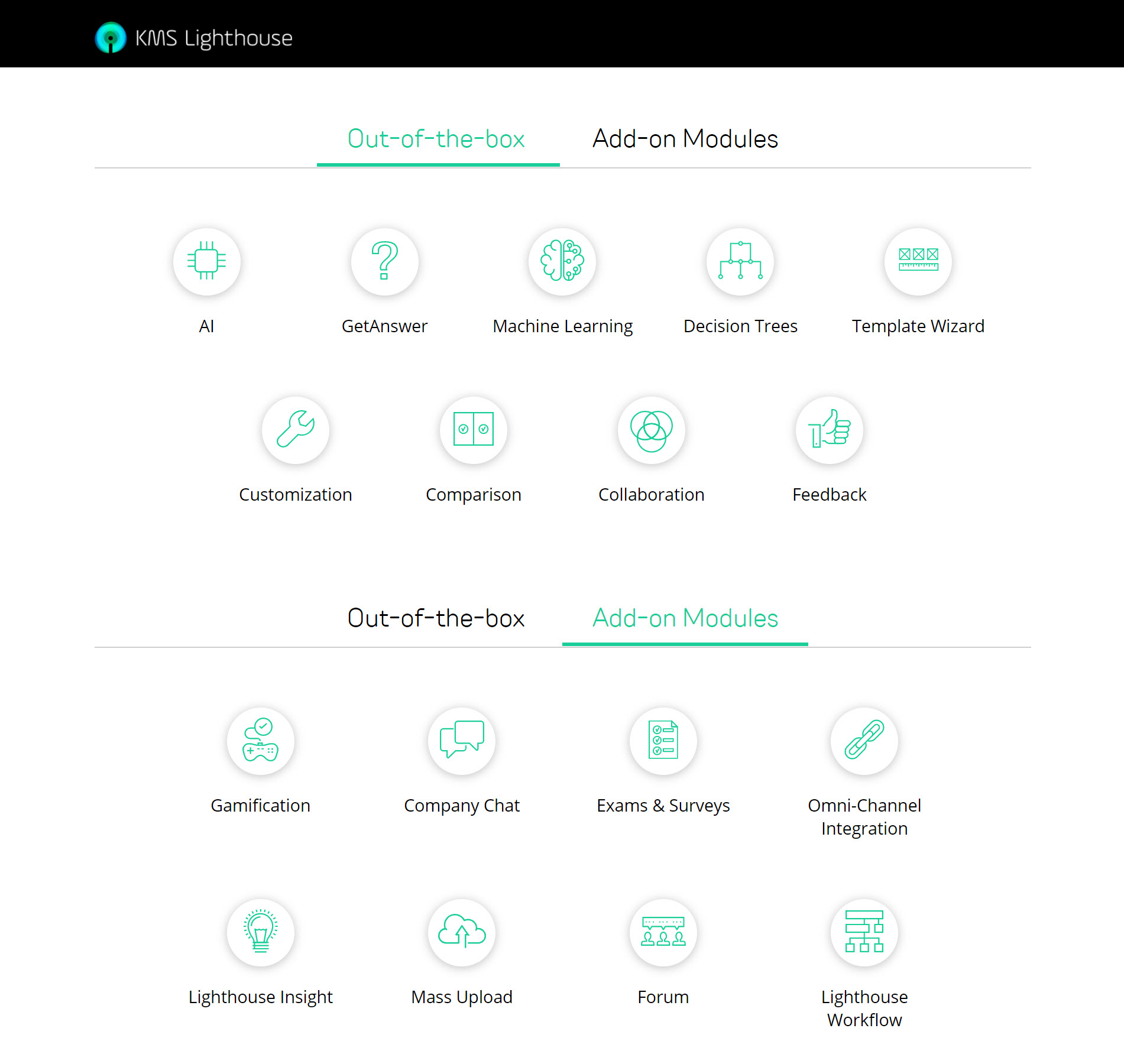Image resolution: width=1124 pixels, height=1064 pixels.
Task: Select the Forum icon
Action: (x=663, y=932)
